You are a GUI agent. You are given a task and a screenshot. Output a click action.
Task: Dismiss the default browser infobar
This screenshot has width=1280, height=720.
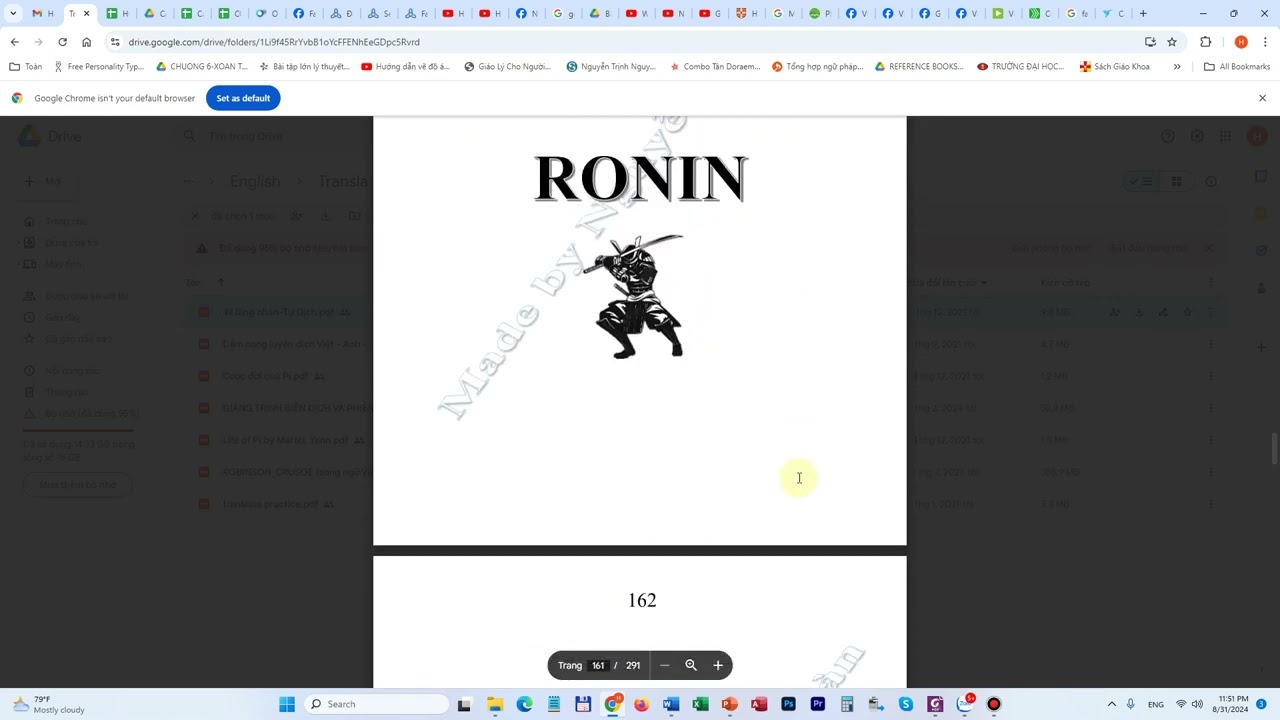tap(1262, 98)
